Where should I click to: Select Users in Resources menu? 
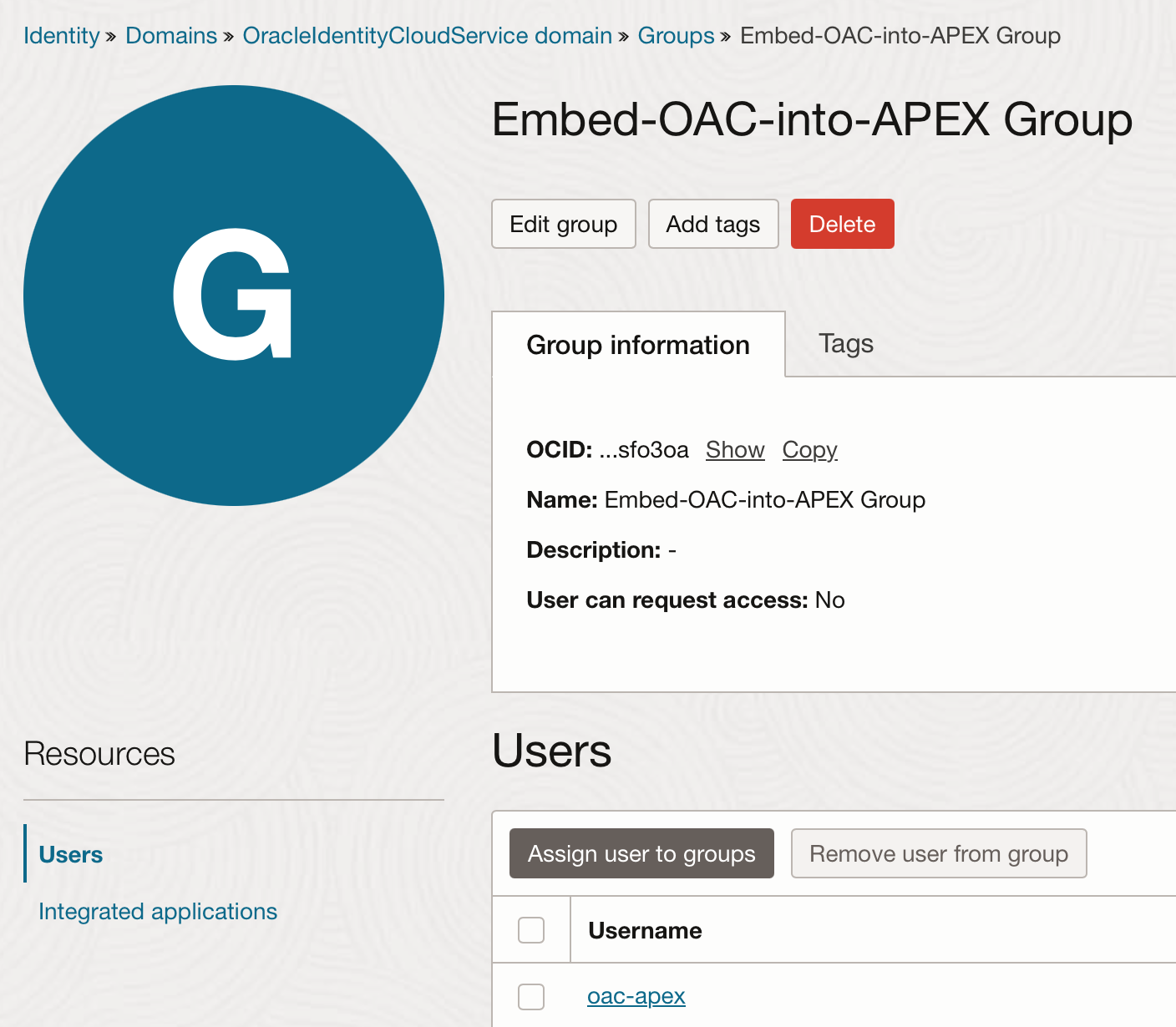pos(71,854)
